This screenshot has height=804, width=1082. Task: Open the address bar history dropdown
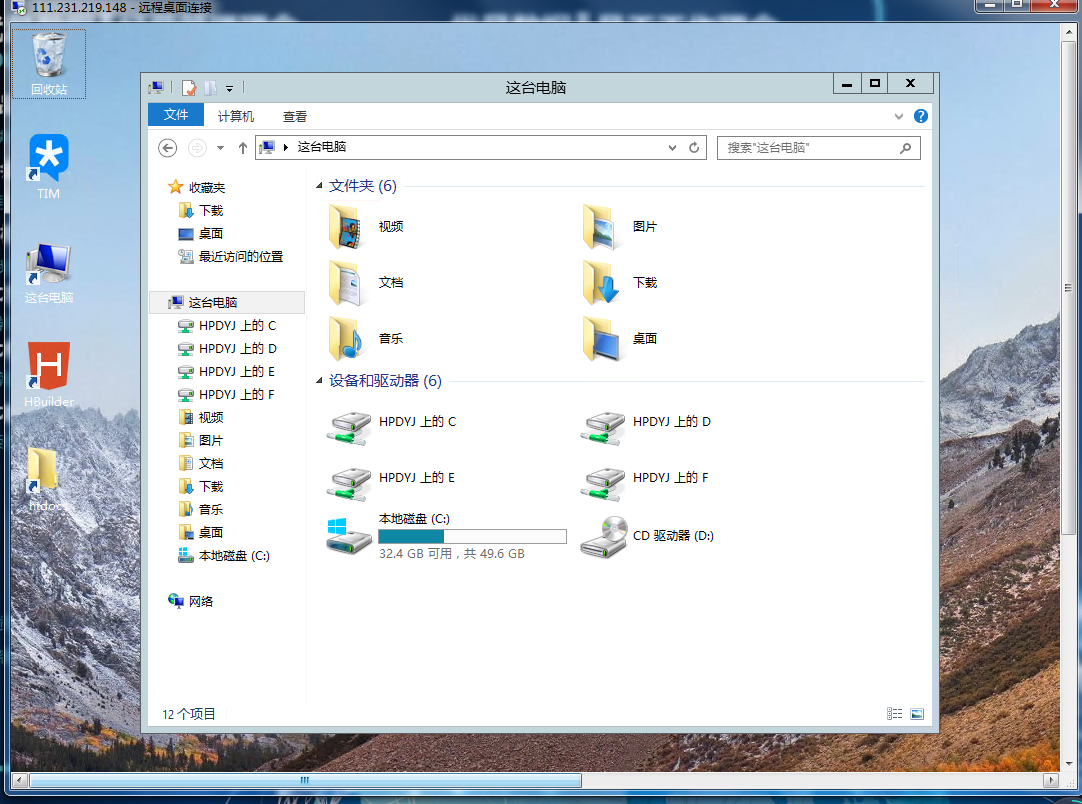(x=672, y=148)
